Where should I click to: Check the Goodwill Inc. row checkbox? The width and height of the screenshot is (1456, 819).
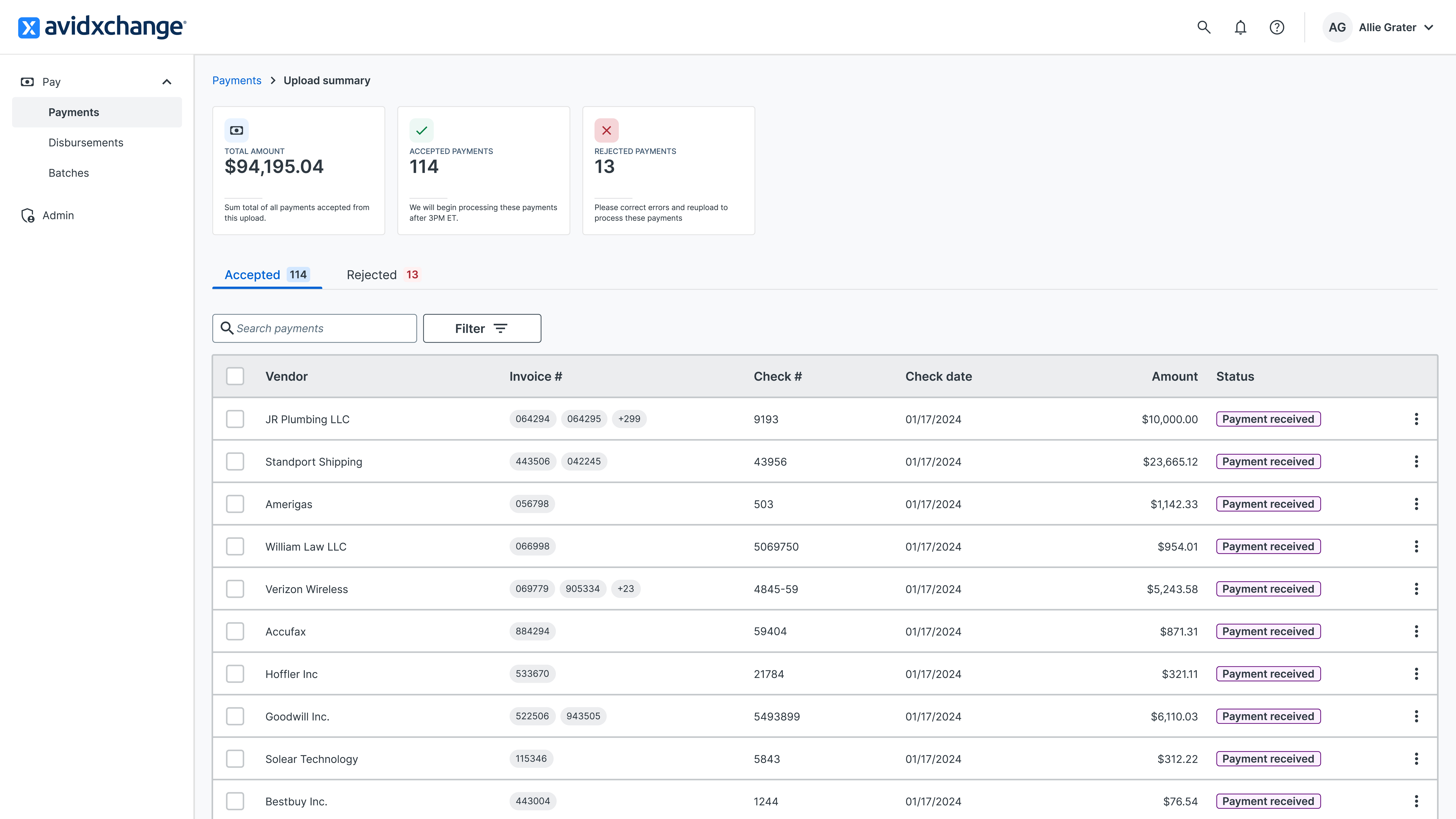click(235, 716)
